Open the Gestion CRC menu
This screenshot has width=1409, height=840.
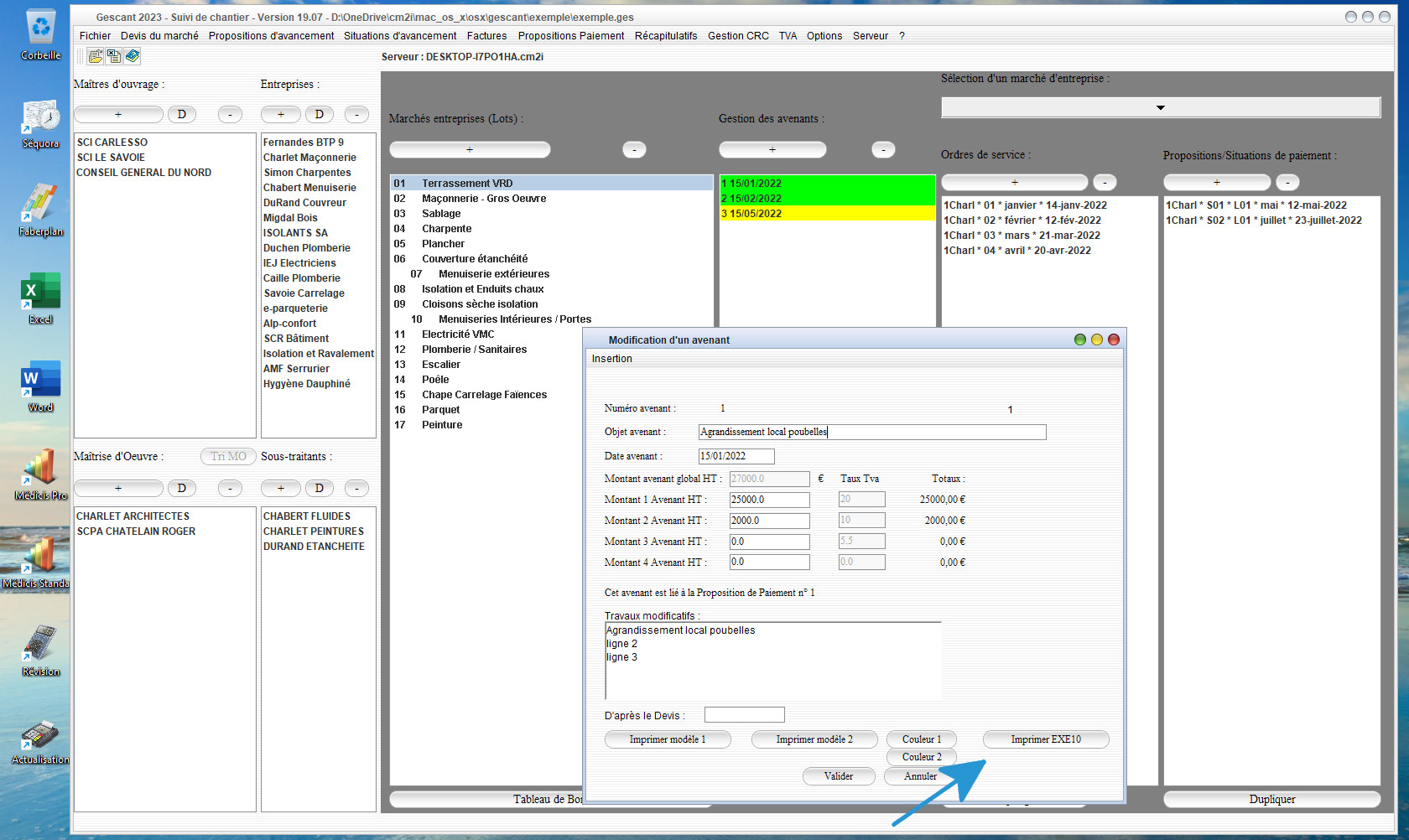[x=738, y=36]
